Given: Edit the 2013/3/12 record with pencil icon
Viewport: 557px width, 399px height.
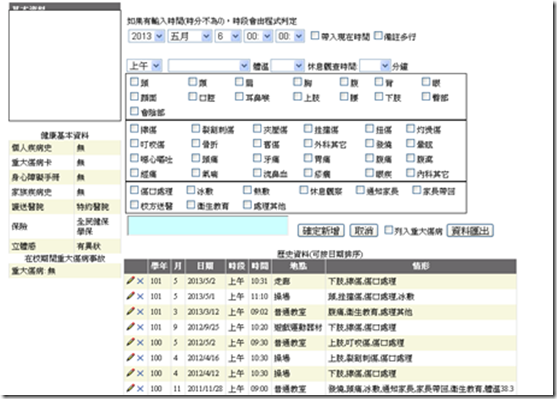Looking at the screenshot, I should pyautogui.click(x=130, y=311).
